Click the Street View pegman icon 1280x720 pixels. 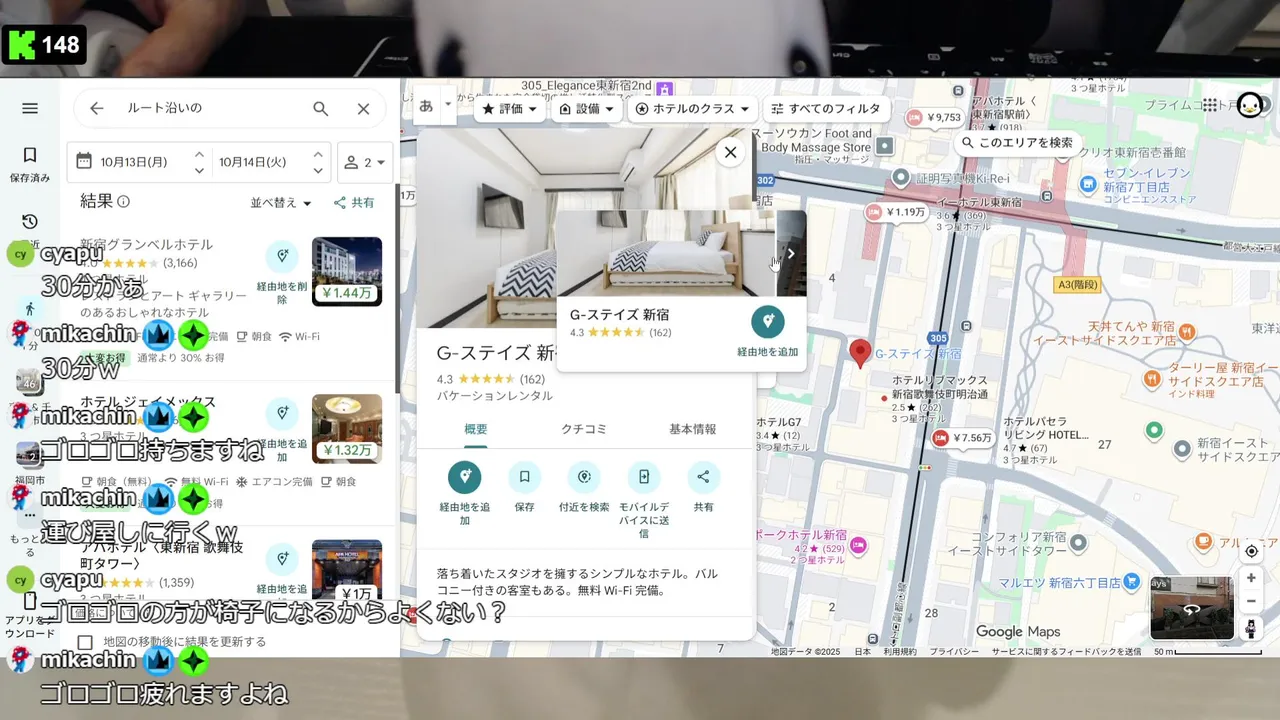(1251, 629)
